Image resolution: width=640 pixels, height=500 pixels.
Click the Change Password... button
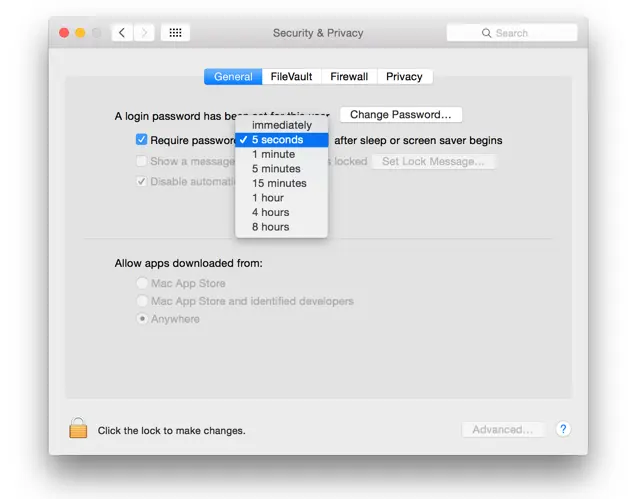[x=401, y=115]
